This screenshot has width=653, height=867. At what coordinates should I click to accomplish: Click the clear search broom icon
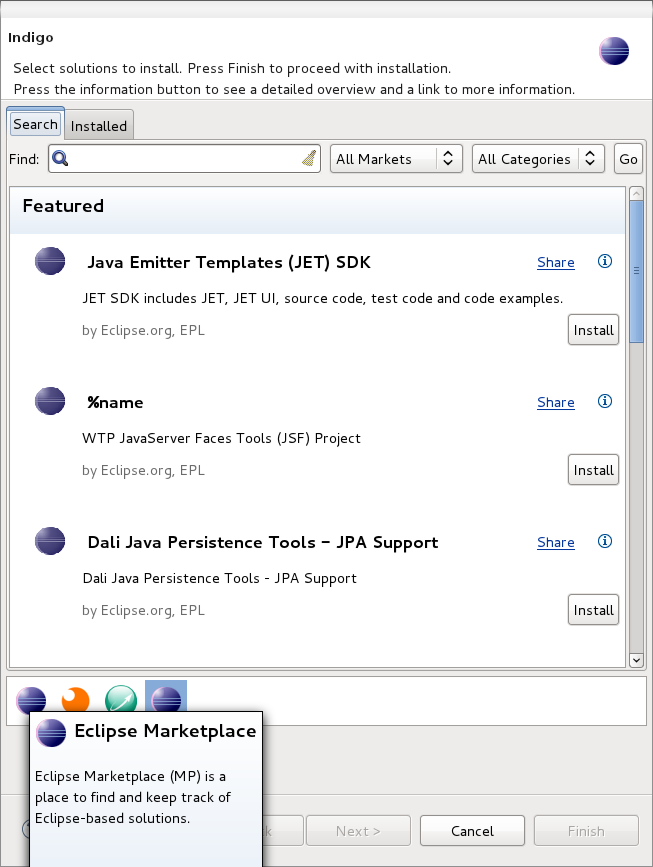pos(309,158)
